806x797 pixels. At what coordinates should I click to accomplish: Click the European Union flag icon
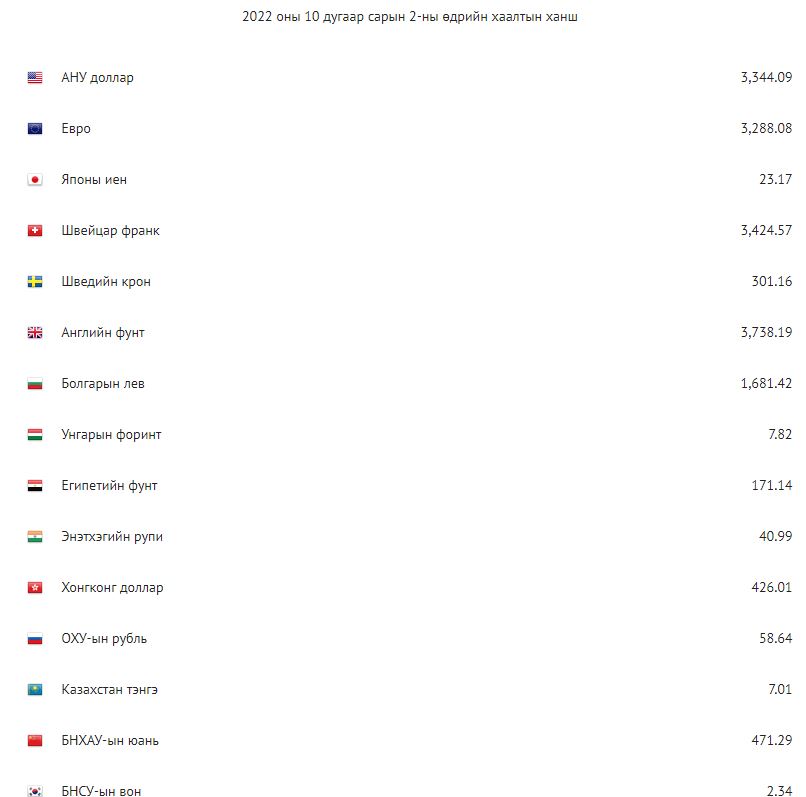pos(35,129)
